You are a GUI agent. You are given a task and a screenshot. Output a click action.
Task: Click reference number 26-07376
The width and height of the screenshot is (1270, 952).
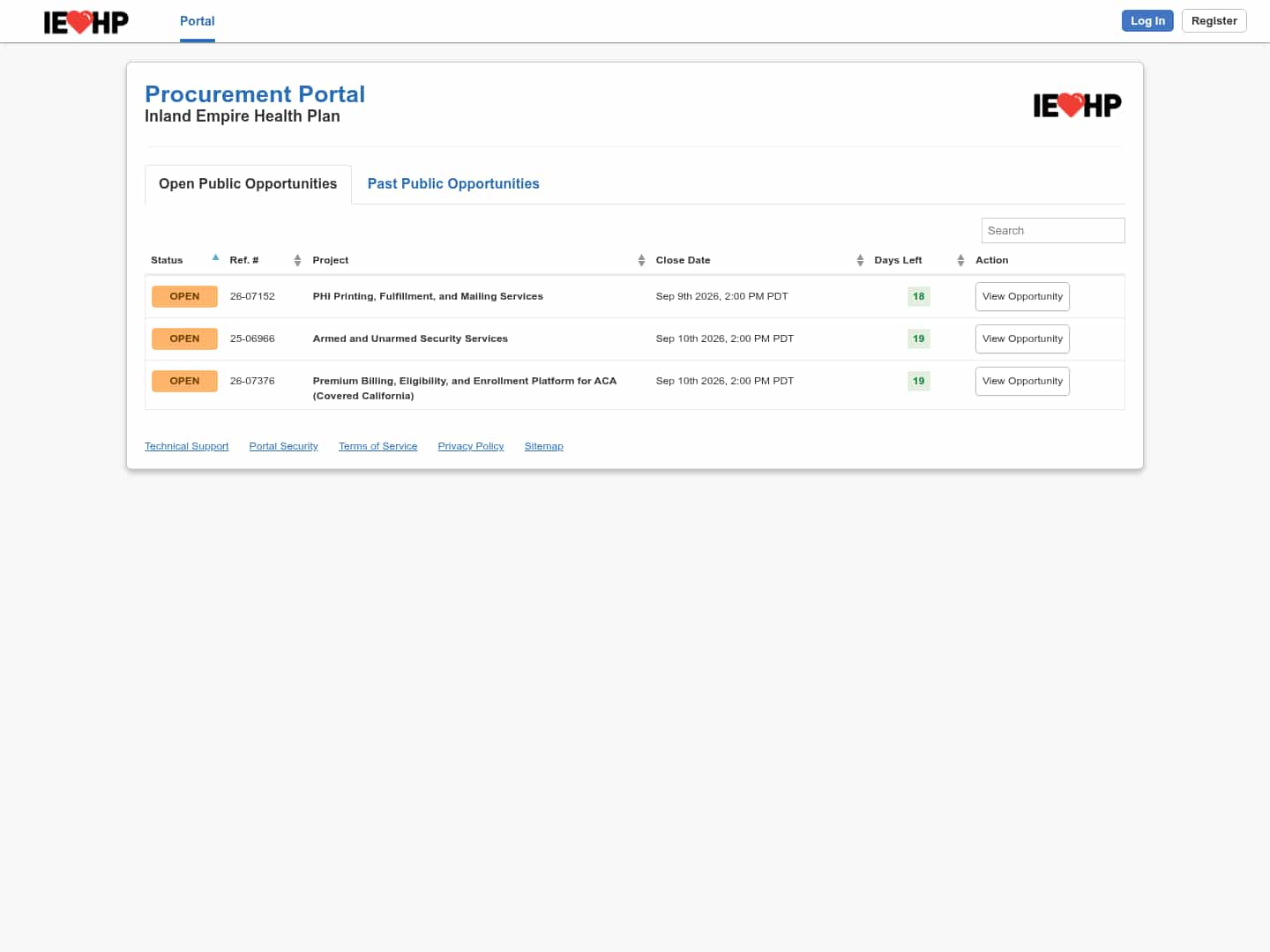[x=252, y=381]
